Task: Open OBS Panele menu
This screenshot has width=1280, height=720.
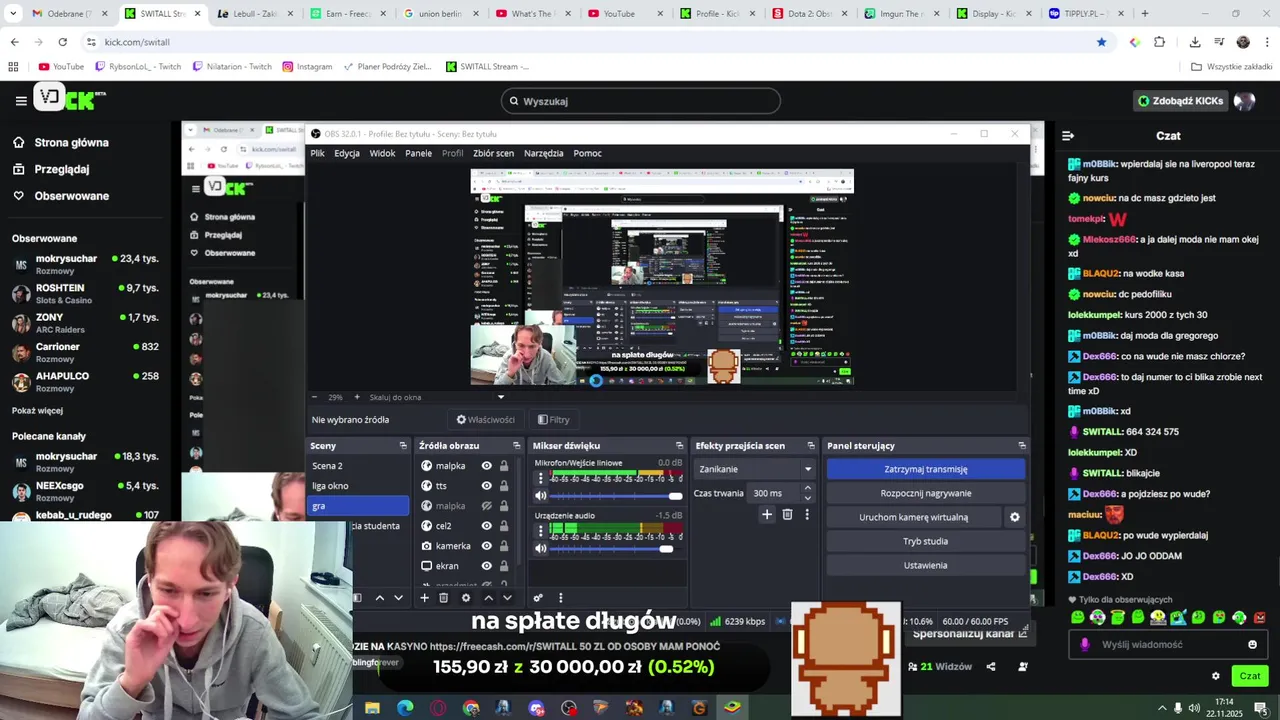Action: pyautogui.click(x=418, y=153)
